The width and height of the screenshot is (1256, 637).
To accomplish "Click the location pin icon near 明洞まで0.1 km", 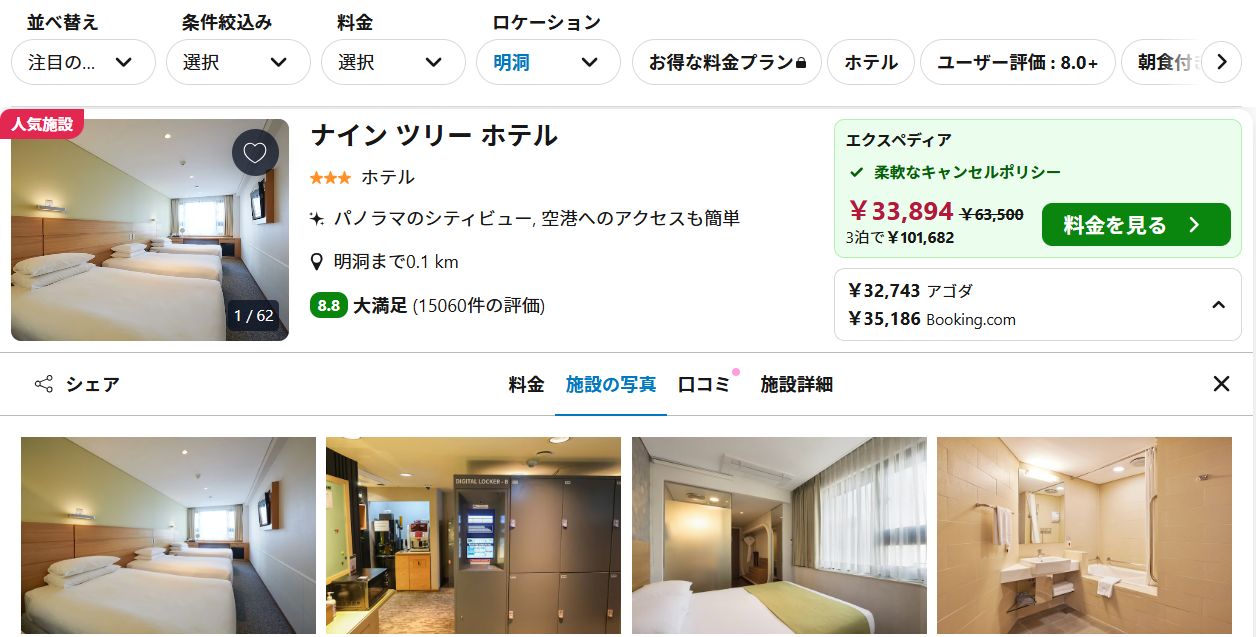I will [317, 262].
